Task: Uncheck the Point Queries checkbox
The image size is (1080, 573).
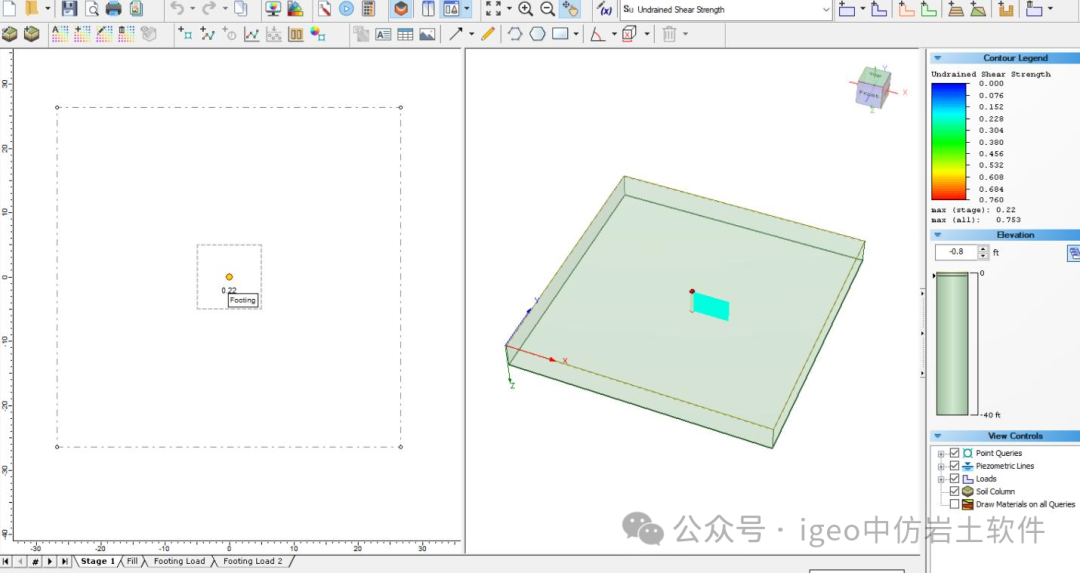Action: [x=954, y=452]
